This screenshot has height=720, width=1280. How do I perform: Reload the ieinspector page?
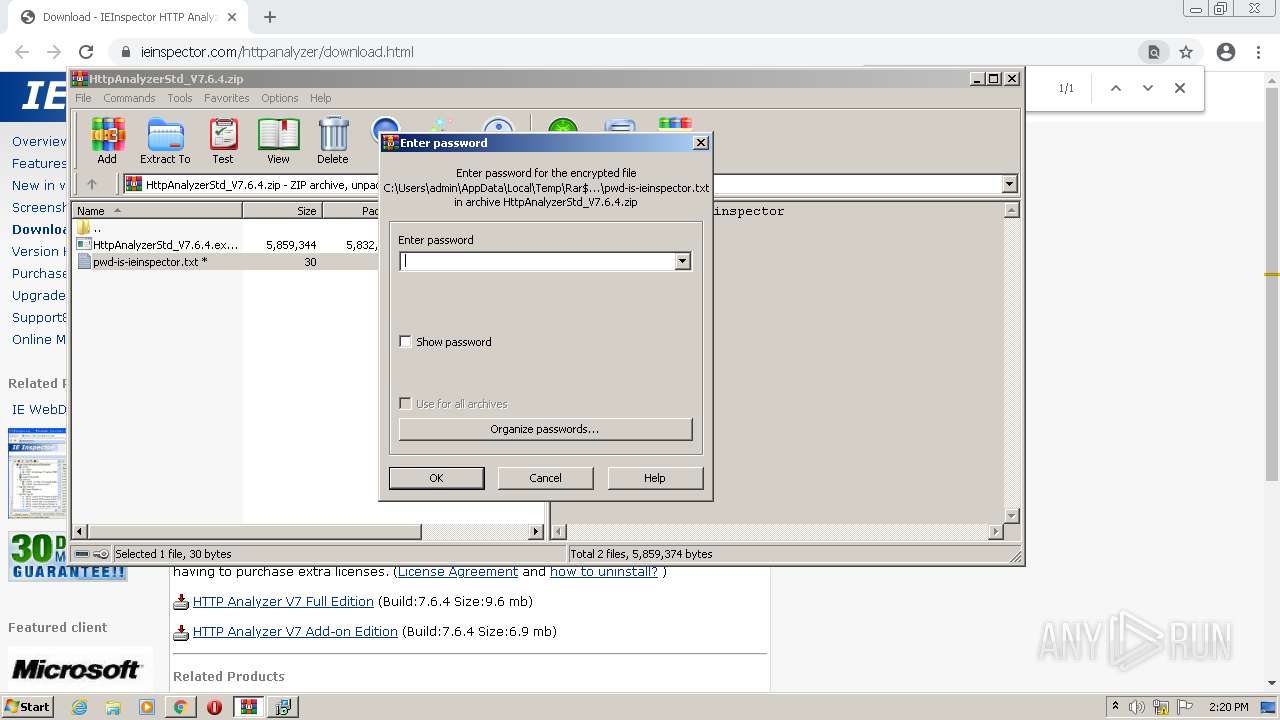coord(86,52)
